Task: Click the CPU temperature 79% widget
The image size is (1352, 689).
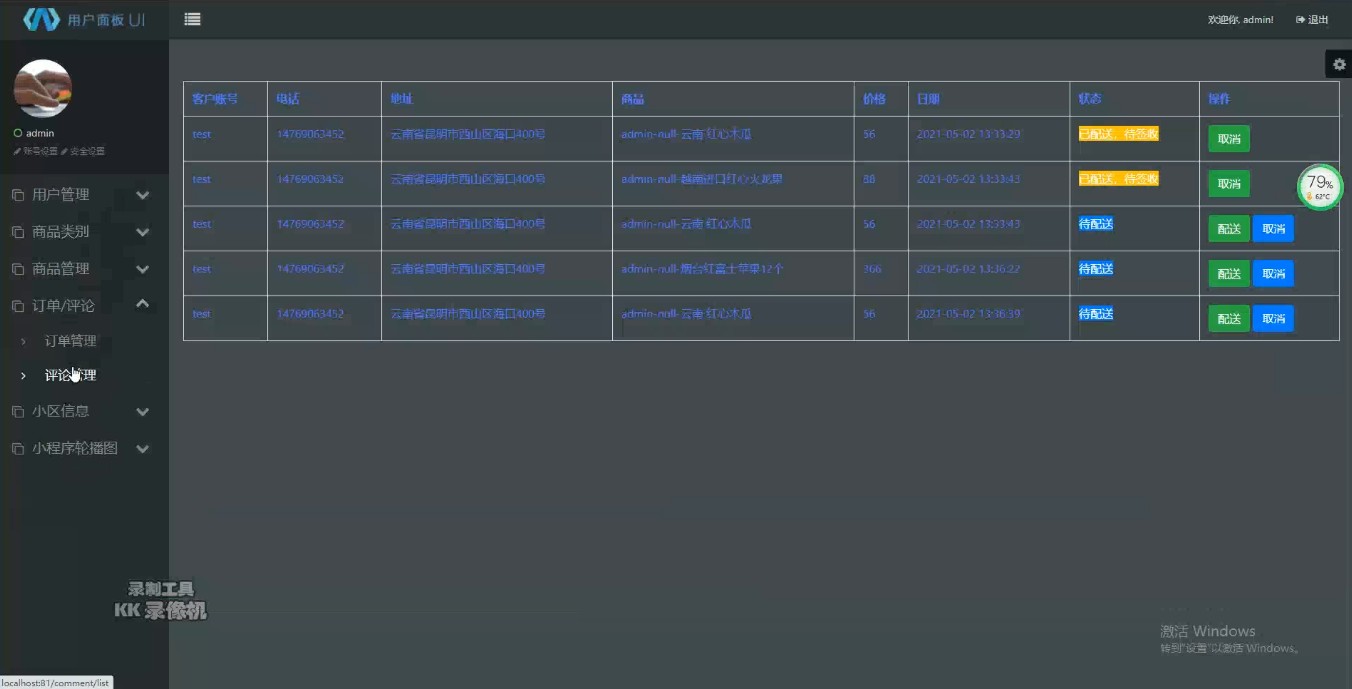Action: coord(1320,186)
